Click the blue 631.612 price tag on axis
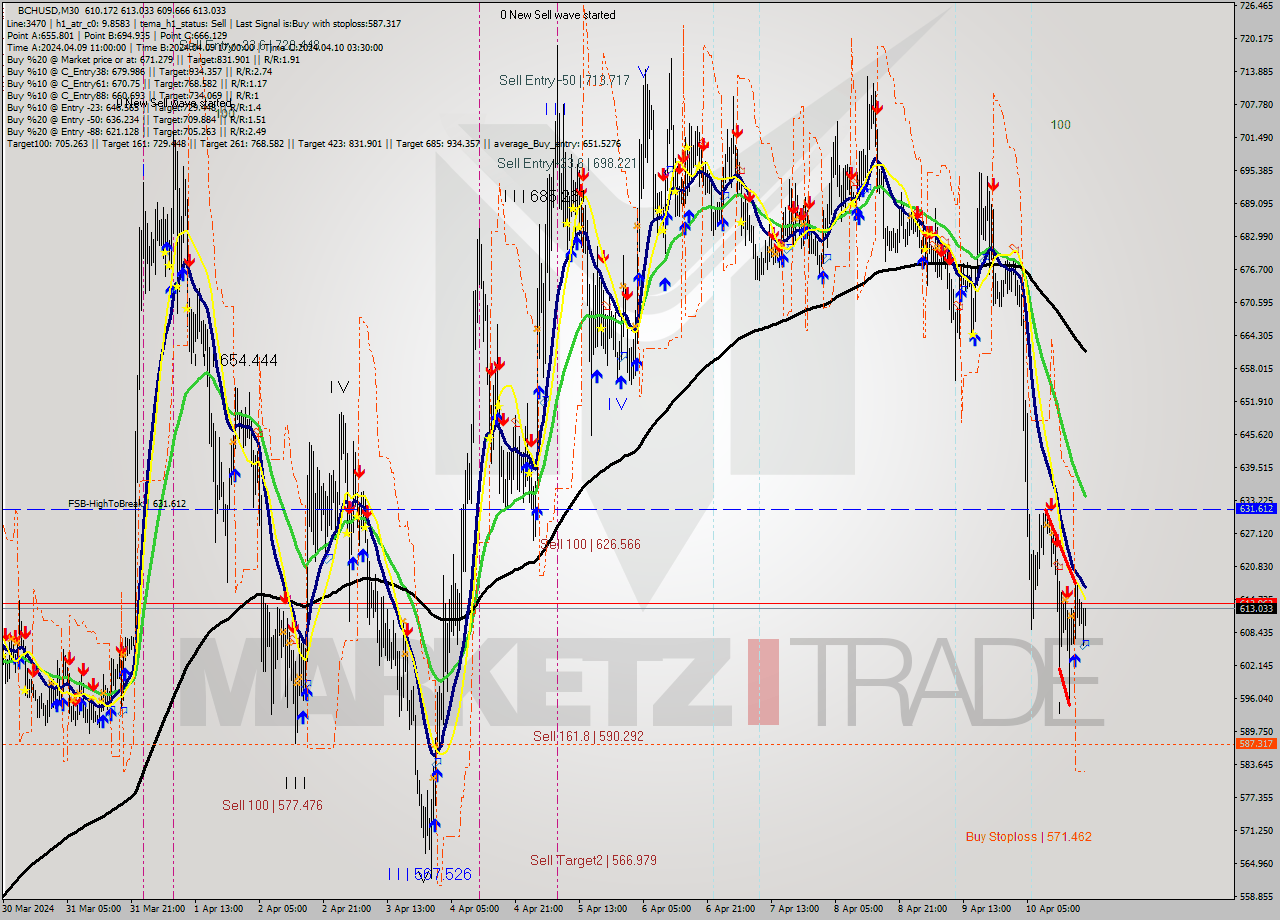Viewport: 1280px width, 920px height. point(1256,509)
